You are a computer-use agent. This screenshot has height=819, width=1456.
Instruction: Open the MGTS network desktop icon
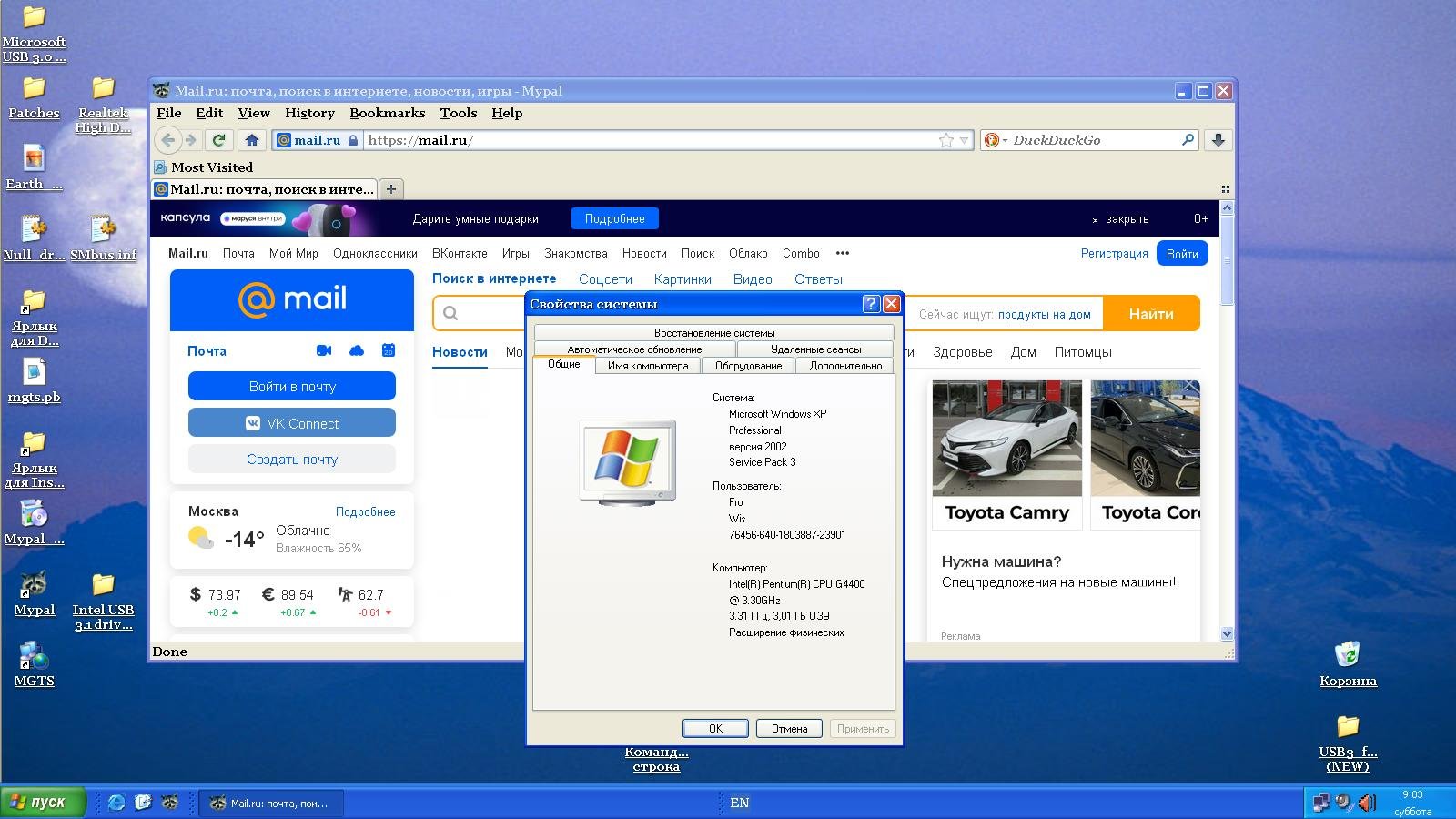point(34,663)
